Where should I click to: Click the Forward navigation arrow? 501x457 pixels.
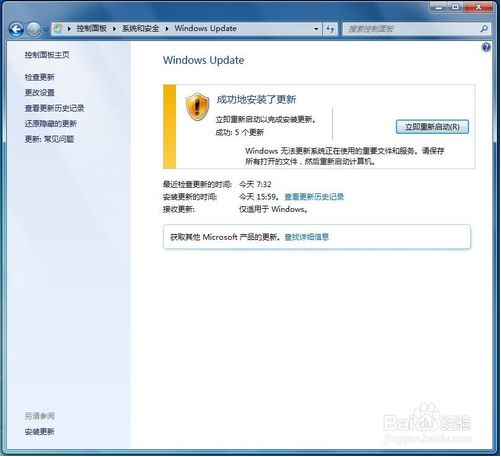tap(33, 30)
